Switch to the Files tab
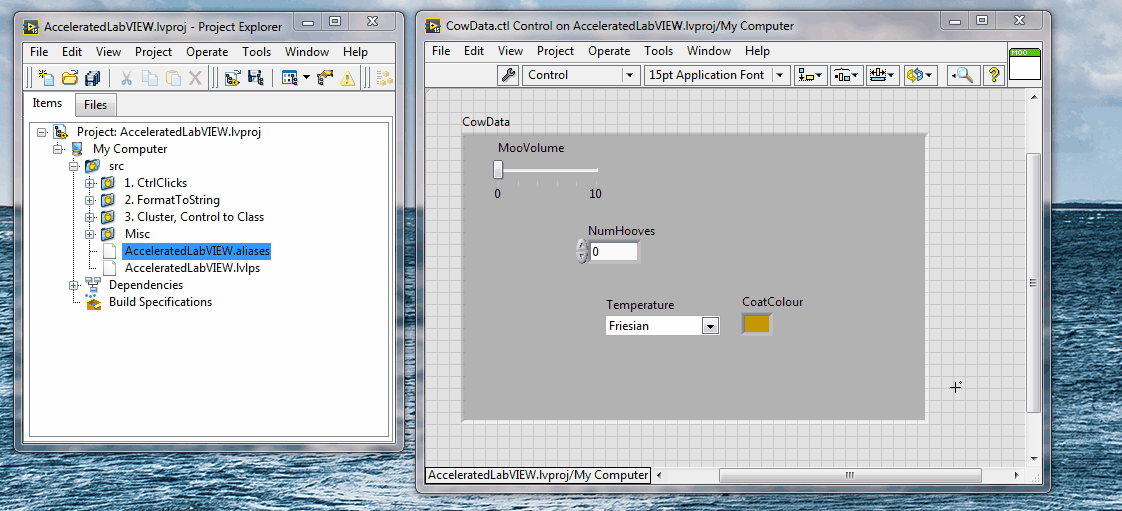 [x=95, y=105]
